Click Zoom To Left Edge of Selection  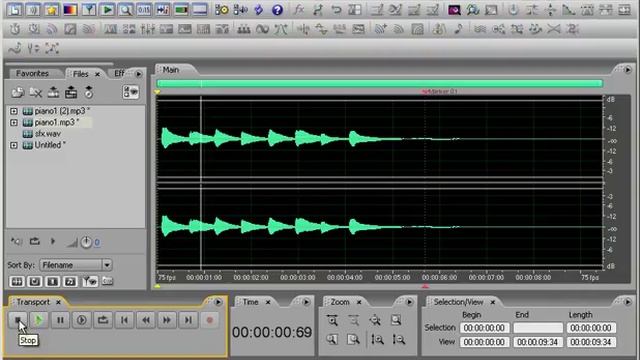click(x=332, y=339)
